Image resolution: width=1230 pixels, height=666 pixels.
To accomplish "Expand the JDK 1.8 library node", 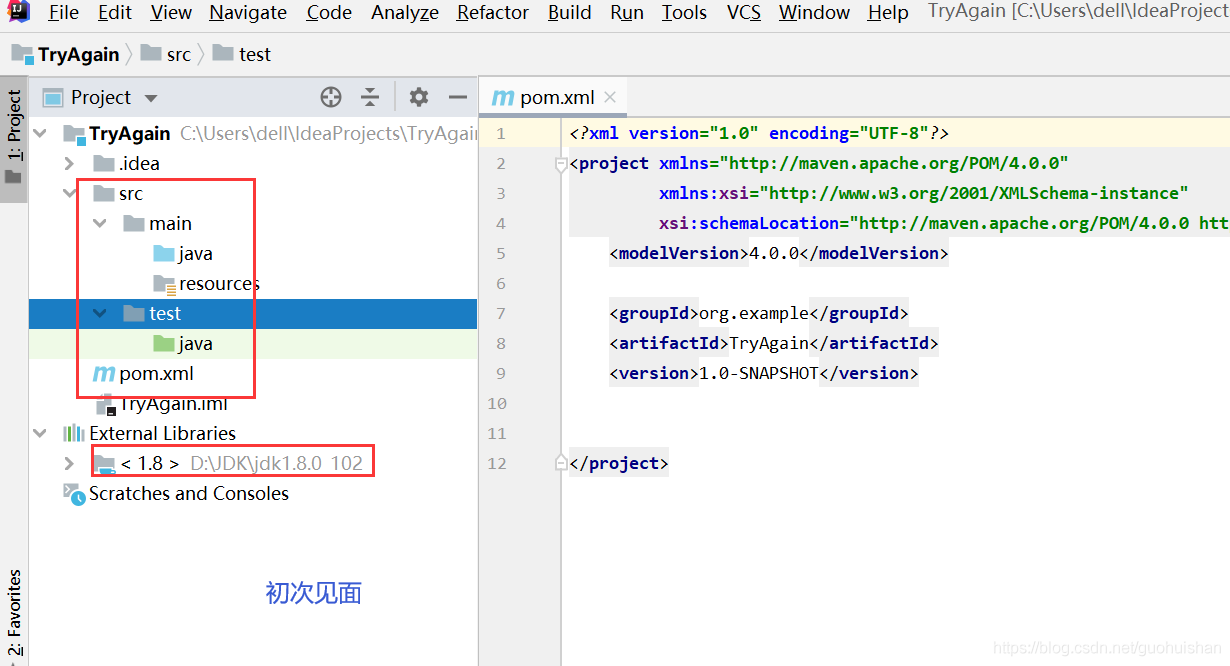I will [x=69, y=464].
